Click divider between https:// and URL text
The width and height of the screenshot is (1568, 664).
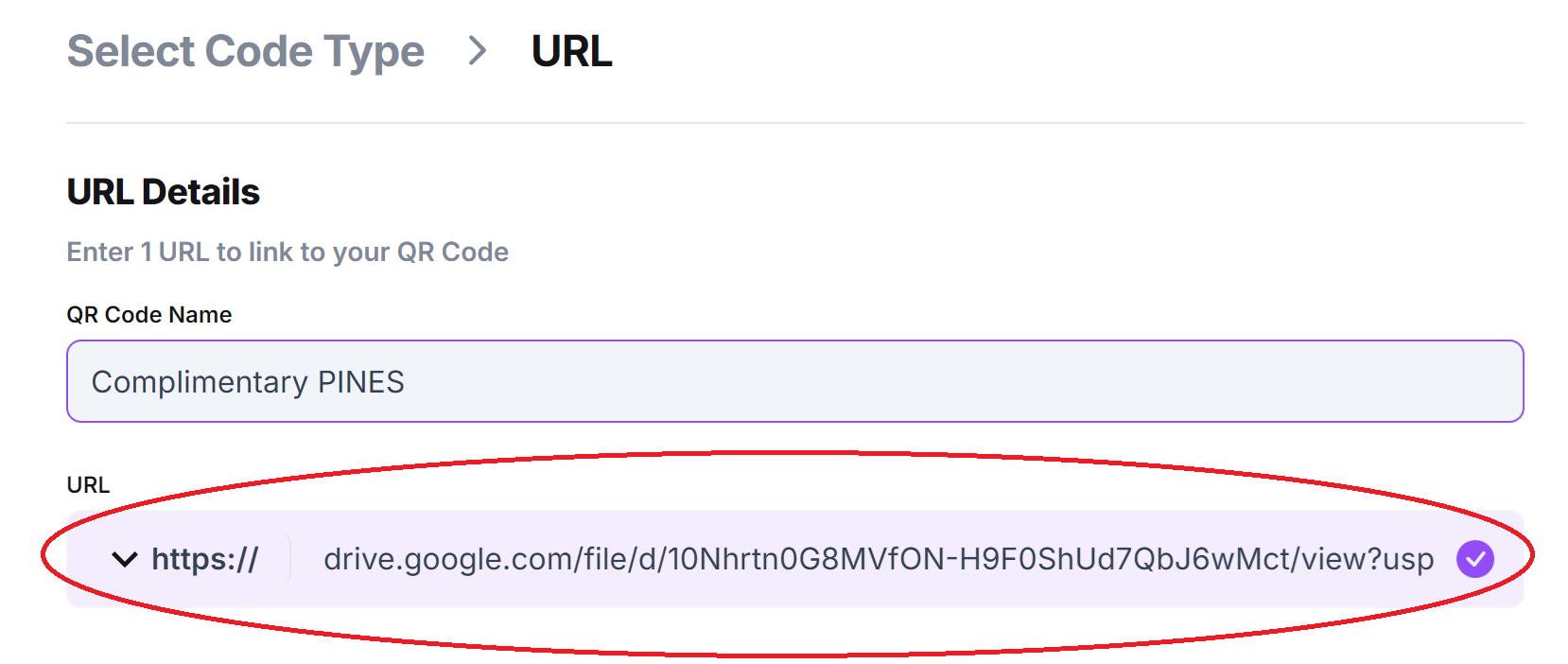[x=290, y=559]
